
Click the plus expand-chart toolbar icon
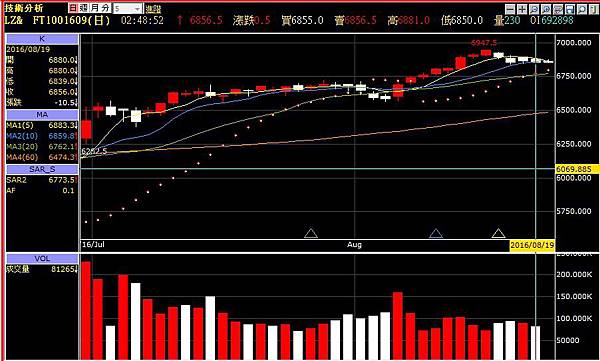[522, 9]
